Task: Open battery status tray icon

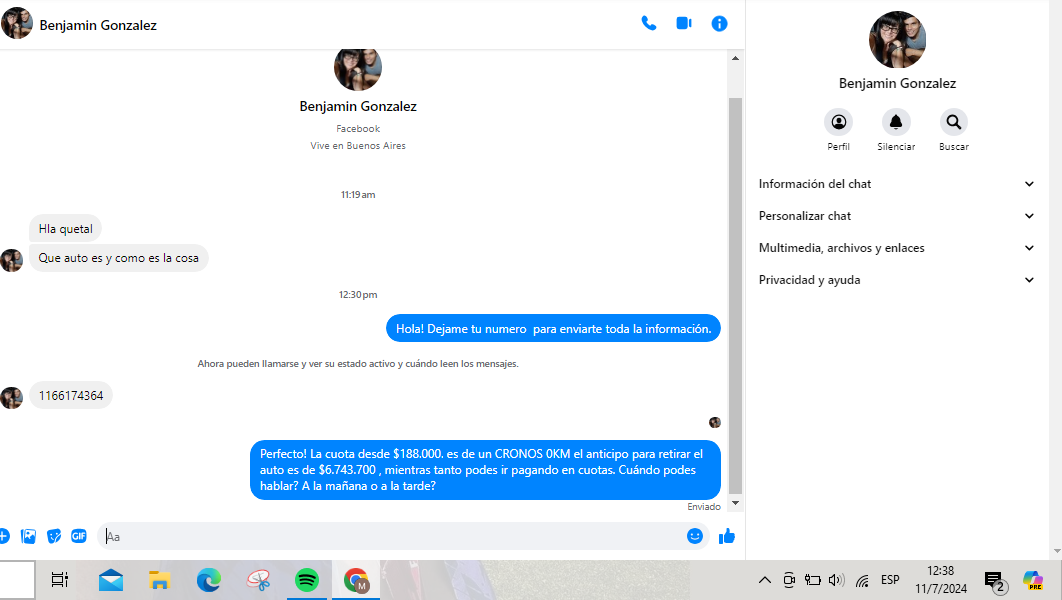Action: coord(812,580)
